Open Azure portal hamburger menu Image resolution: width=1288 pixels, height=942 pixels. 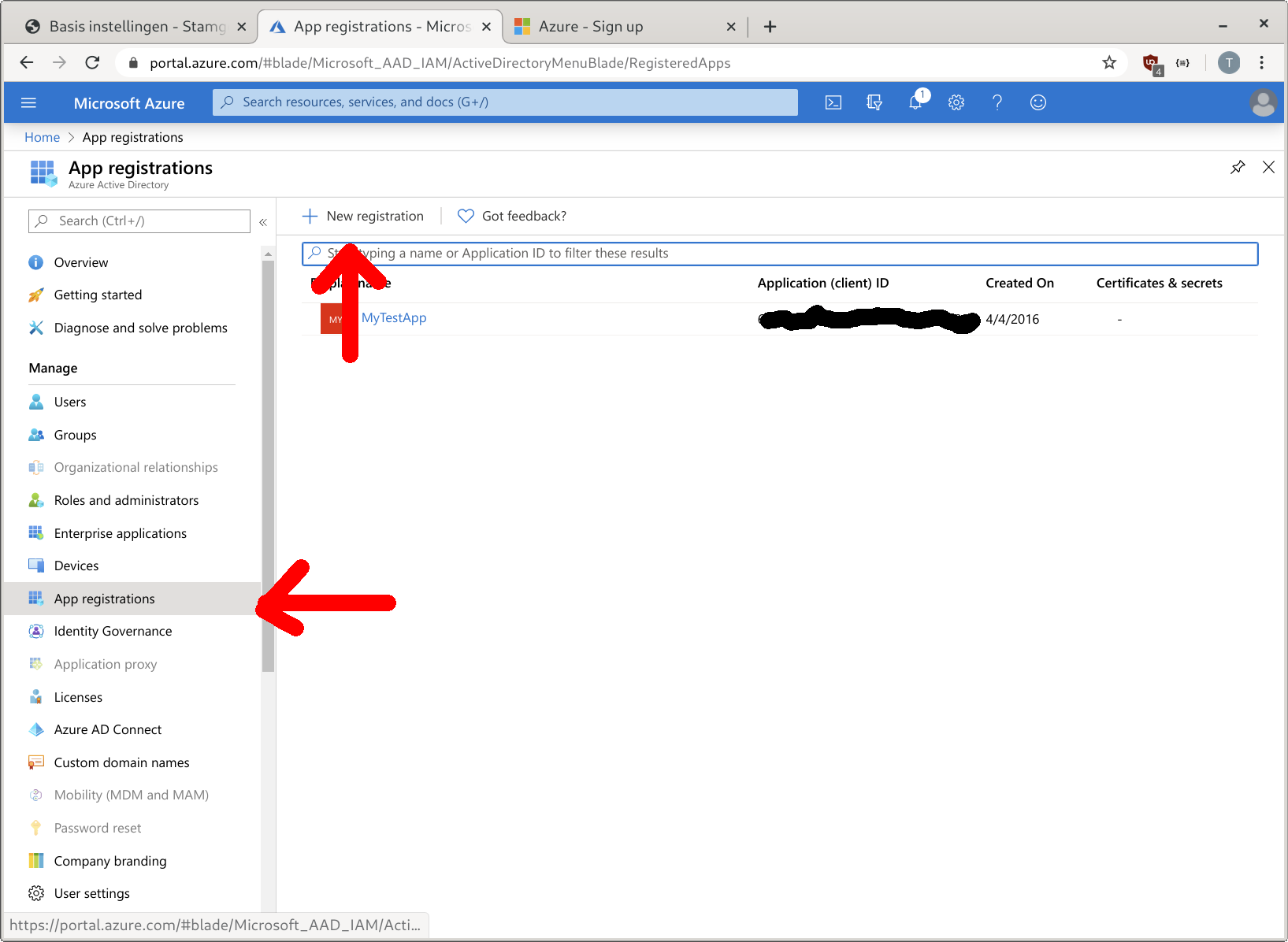coord(29,102)
